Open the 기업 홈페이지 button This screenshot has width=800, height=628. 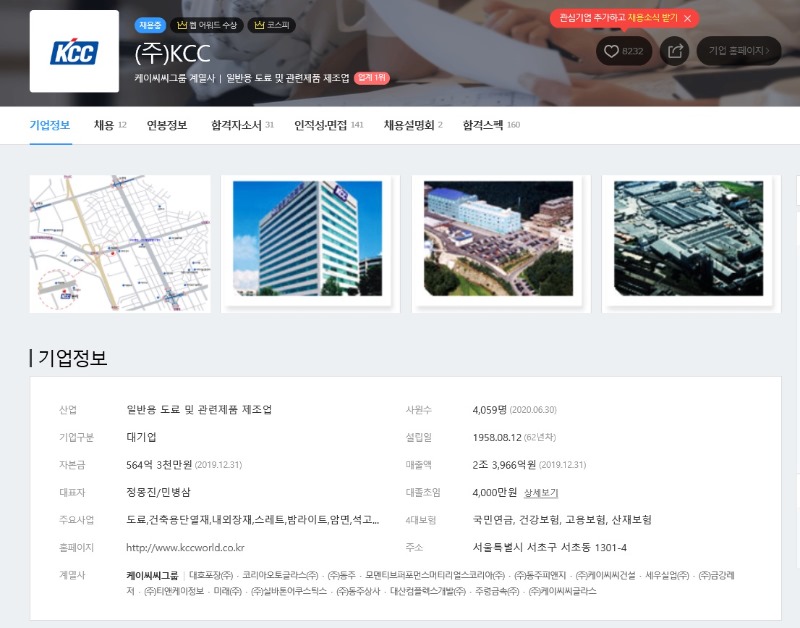[x=739, y=51]
